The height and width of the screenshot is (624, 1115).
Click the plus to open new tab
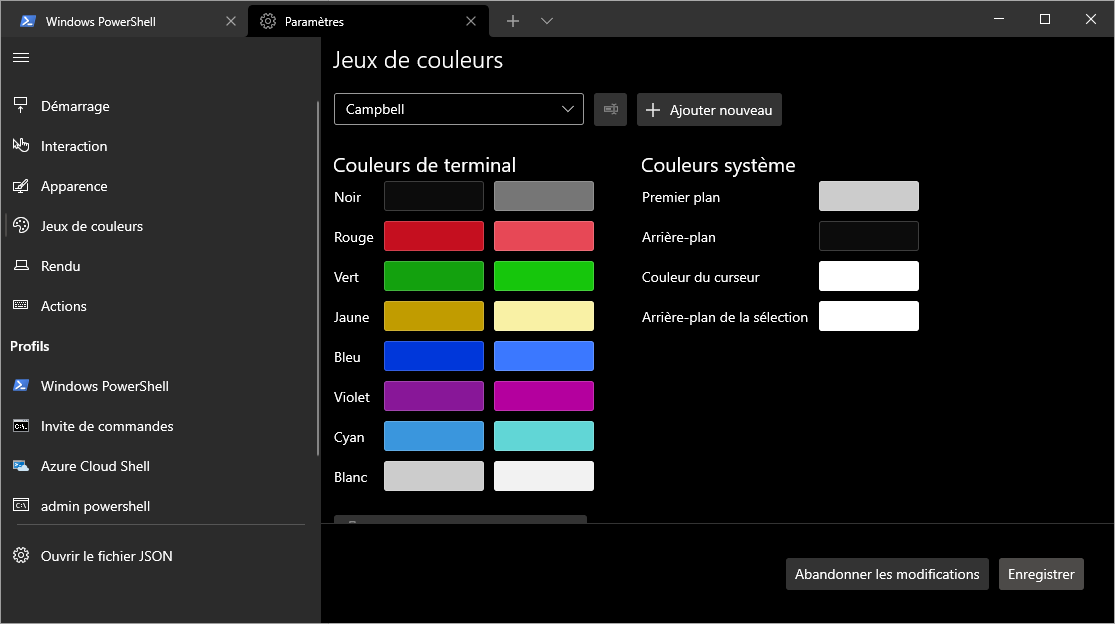(x=513, y=21)
